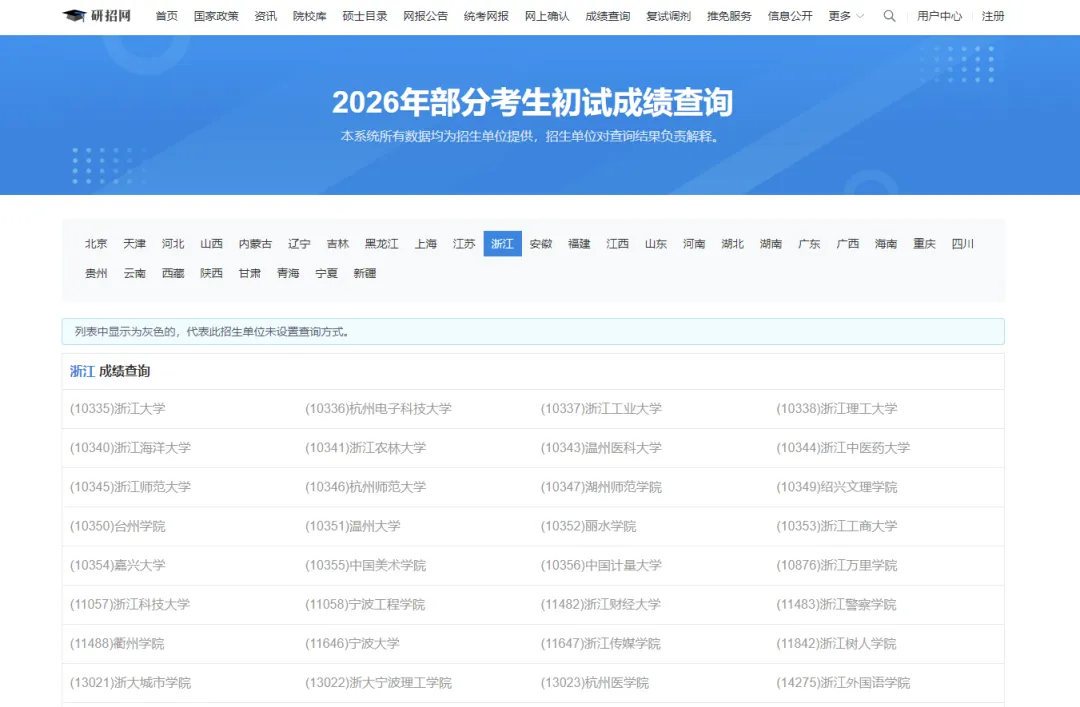The width and height of the screenshot is (1080, 707).
Task: Click (11482)浙江财经大学 entry
Action: [x=601, y=605]
